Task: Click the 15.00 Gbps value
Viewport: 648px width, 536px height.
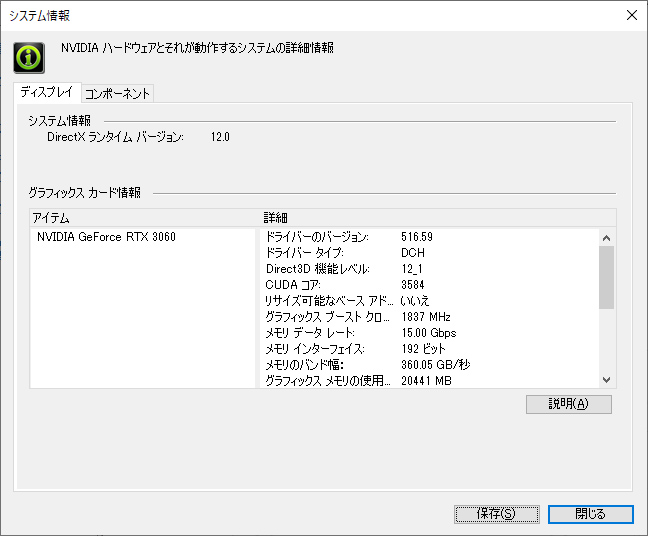Action: [x=429, y=333]
